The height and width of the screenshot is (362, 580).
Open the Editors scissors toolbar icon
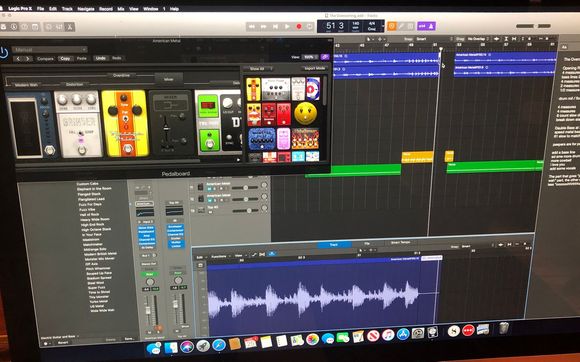click(x=70, y=27)
